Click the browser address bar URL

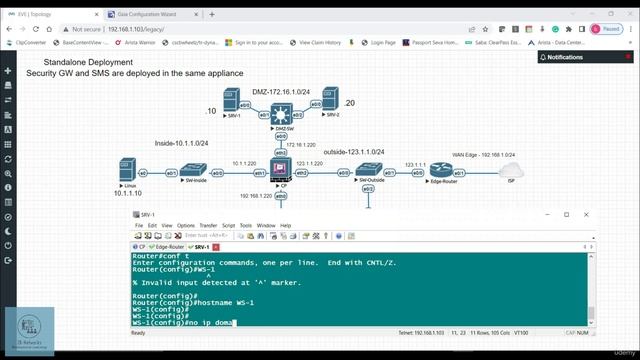[x=136, y=29]
